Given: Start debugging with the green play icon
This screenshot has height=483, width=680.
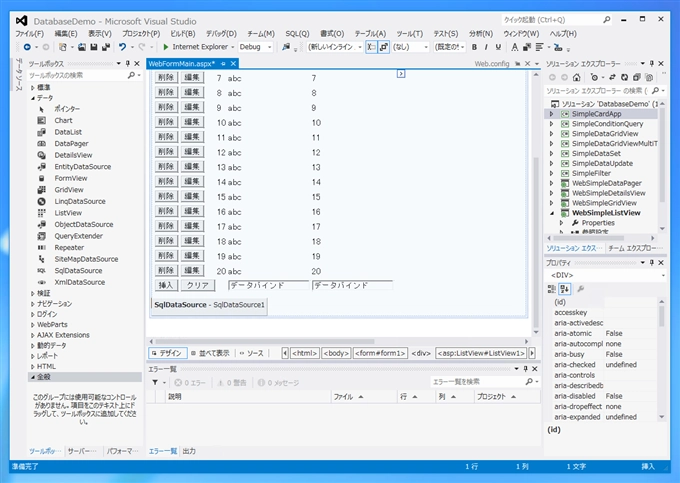Looking at the screenshot, I should click(166, 47).
